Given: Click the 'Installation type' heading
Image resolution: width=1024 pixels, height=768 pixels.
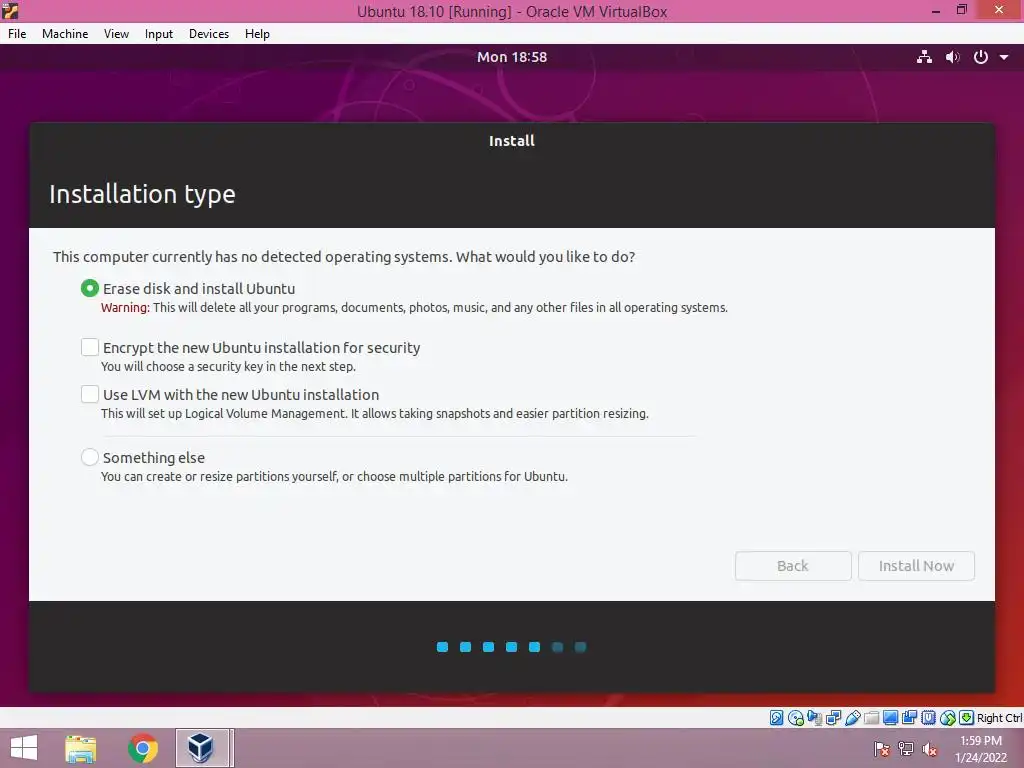Looking at the screenshot, I should (x=142, y=194).
